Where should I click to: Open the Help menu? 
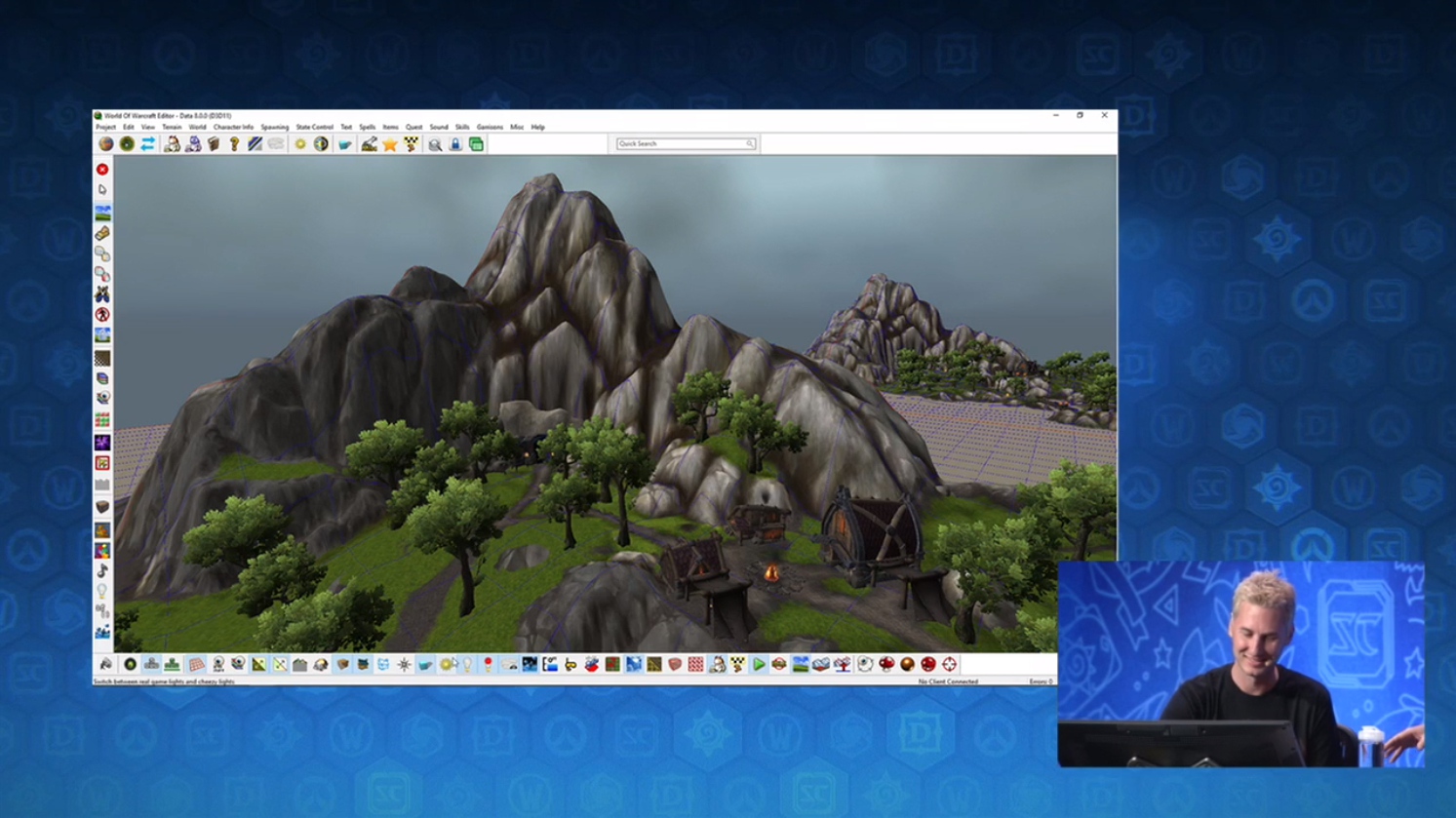click(x=537, y=127)
